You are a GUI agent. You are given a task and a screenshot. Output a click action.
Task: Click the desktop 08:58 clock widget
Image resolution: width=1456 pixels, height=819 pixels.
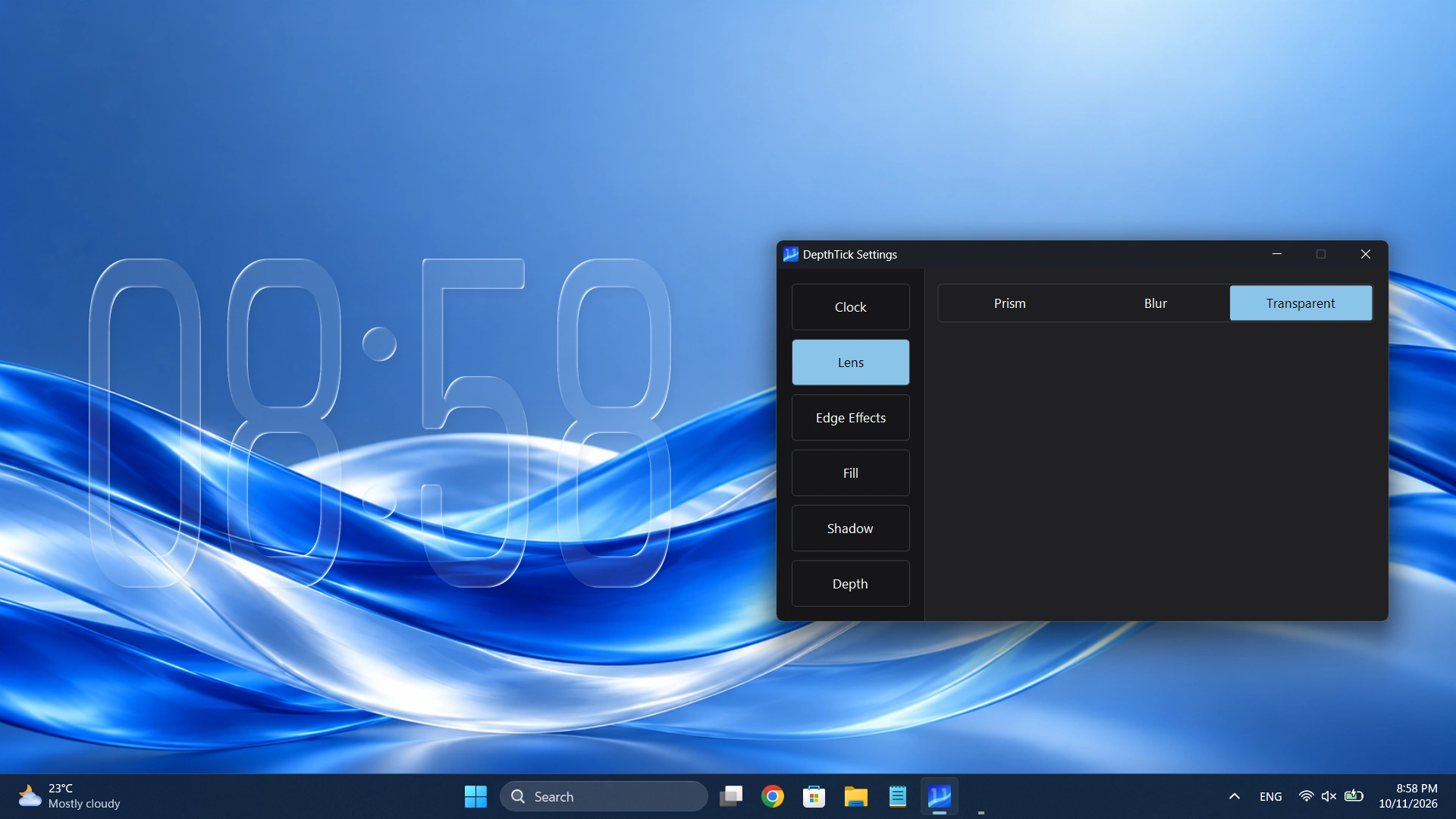pyautogui.click(x=380, y=422)
